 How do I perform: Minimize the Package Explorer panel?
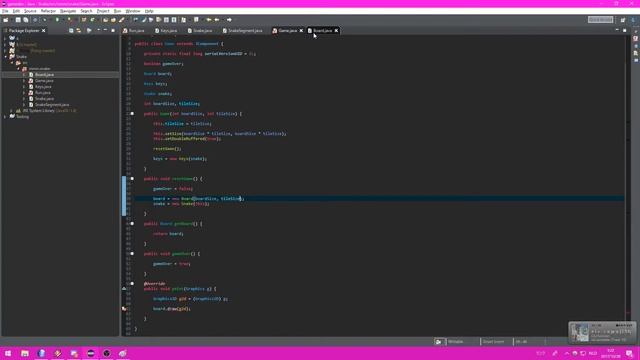(105, 31)
